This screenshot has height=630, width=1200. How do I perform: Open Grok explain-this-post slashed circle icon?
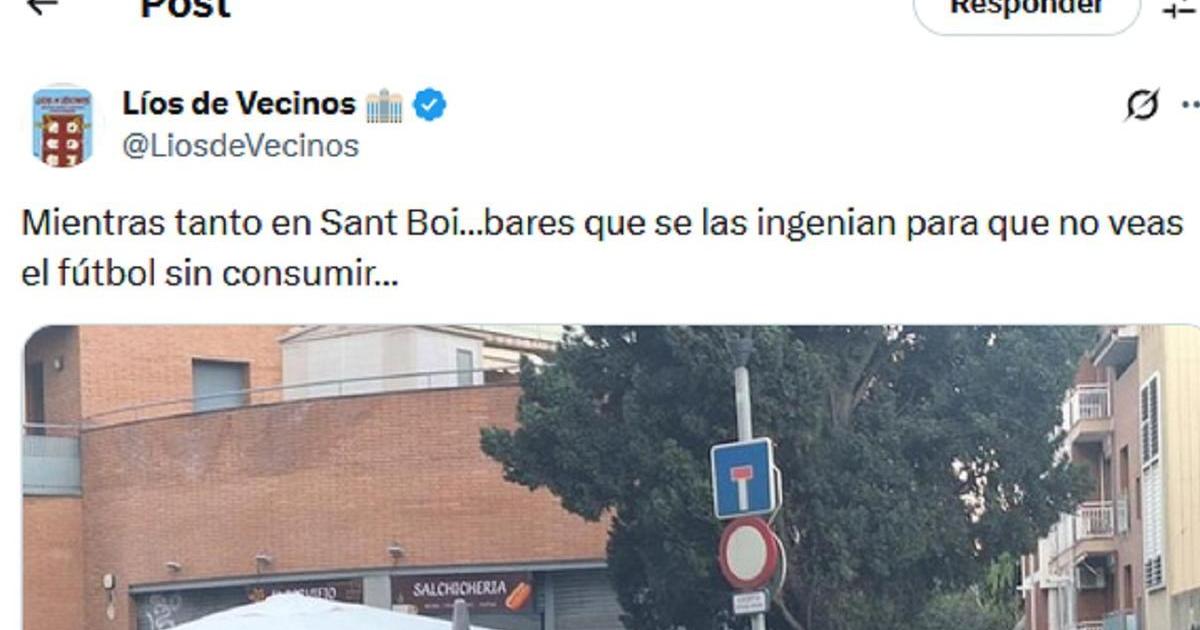[1142, 104]
